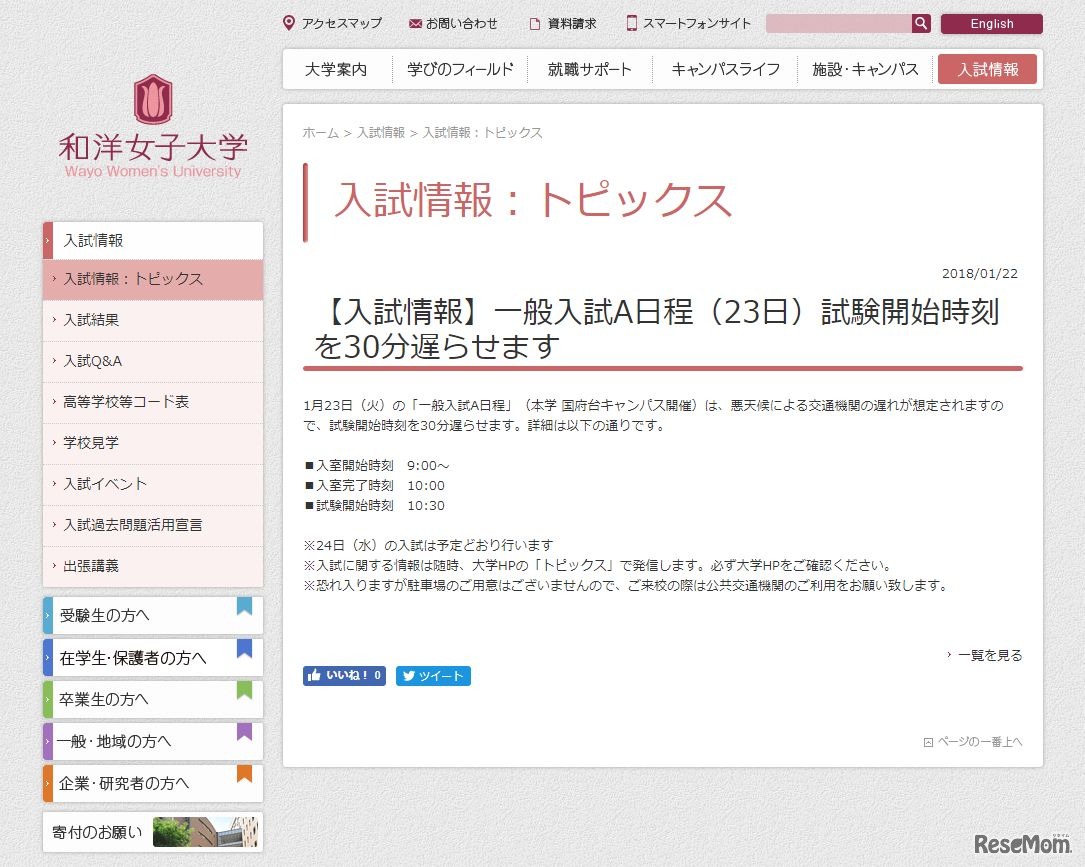Click the 寄付のお願い banner thumbnail
Image resolution: width=1085 pixels, height=867 pixels.
point(204,832)
